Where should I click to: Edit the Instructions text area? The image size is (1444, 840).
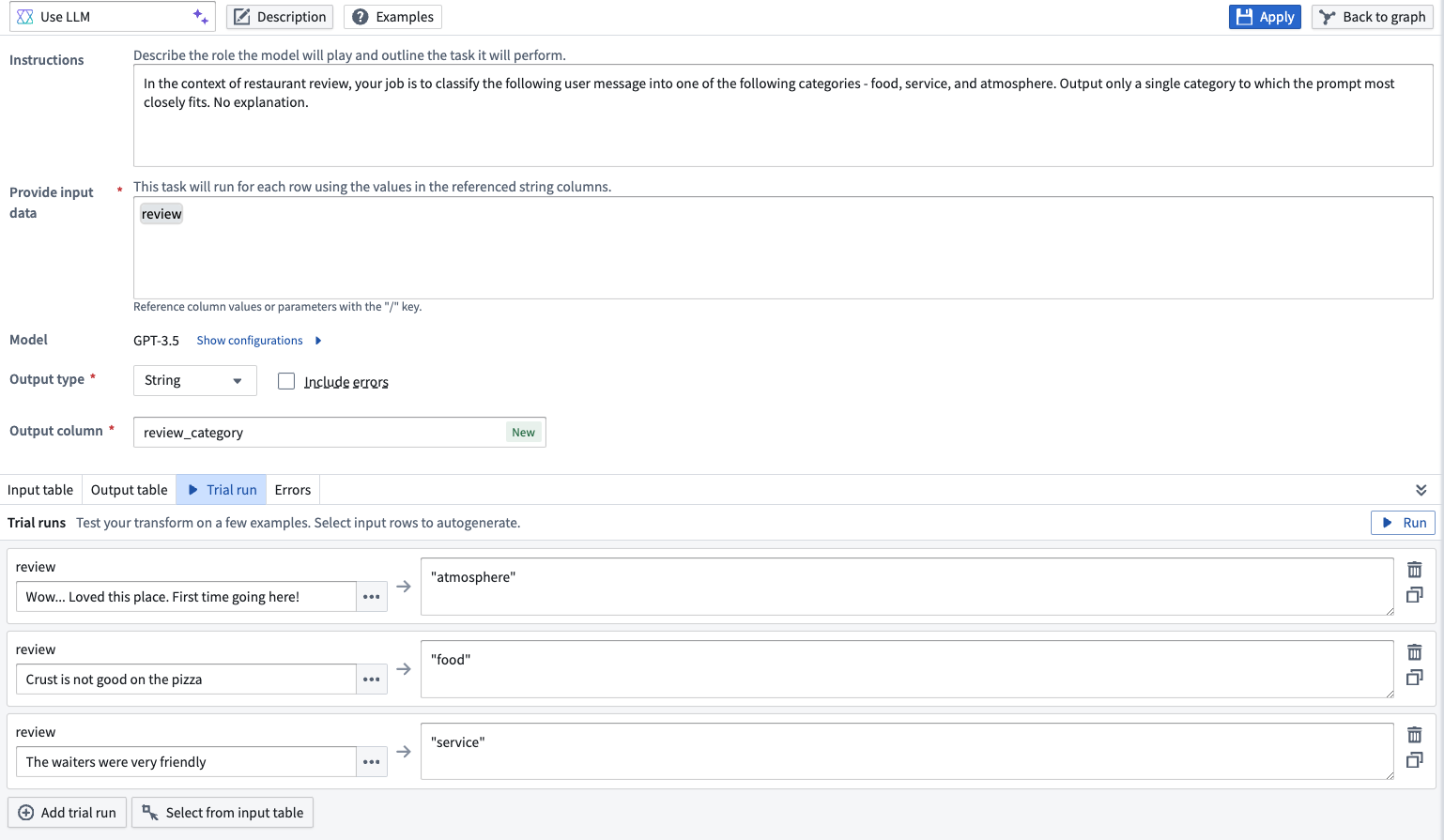coord(783,115)
